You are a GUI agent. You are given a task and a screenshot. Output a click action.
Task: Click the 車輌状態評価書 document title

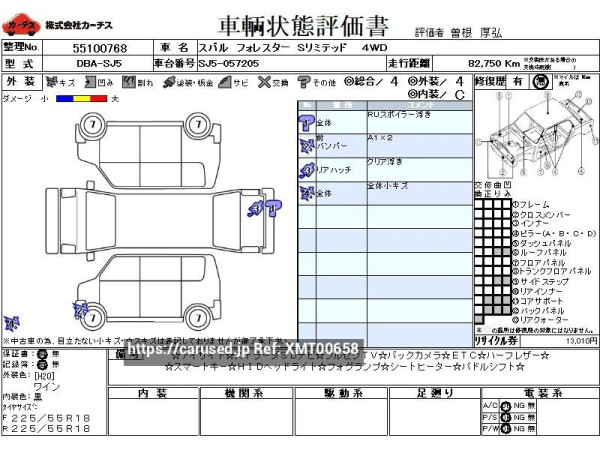303,26
